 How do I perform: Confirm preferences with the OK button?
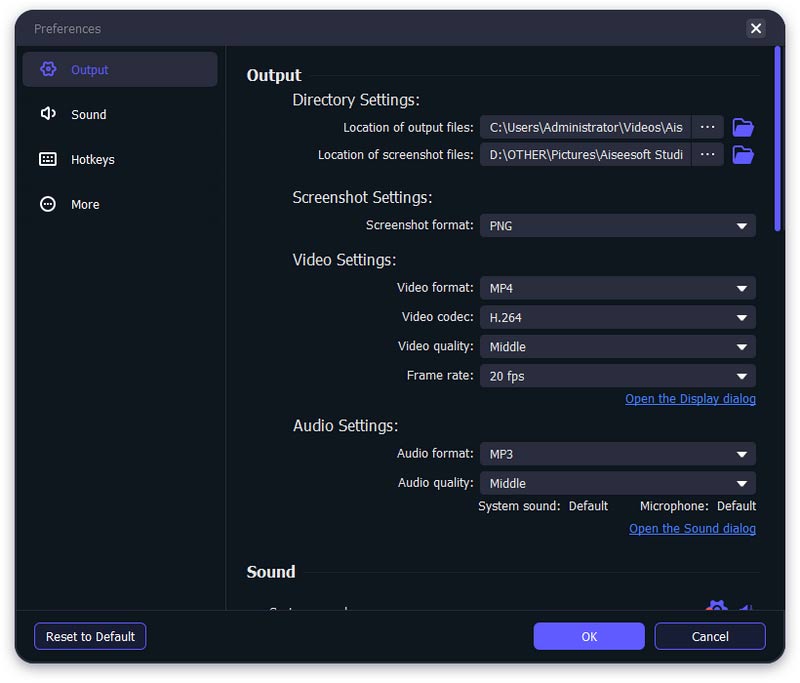pyautogui.click(x=589, y=637)
